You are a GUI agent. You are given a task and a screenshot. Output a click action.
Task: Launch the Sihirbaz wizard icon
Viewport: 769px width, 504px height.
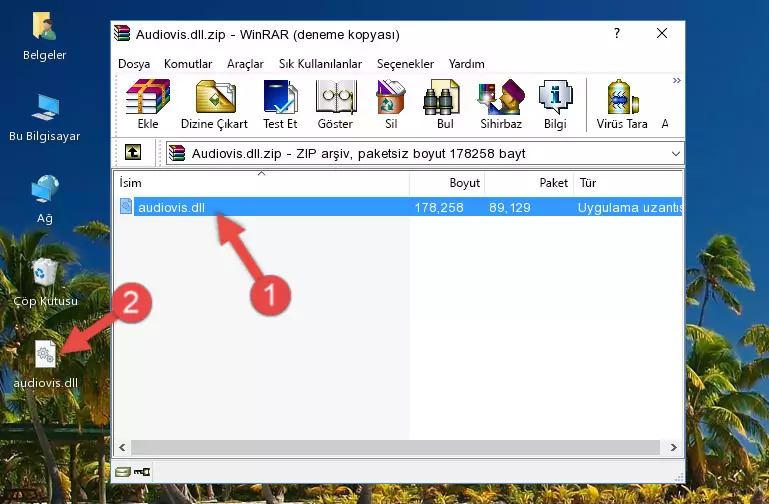501,104
